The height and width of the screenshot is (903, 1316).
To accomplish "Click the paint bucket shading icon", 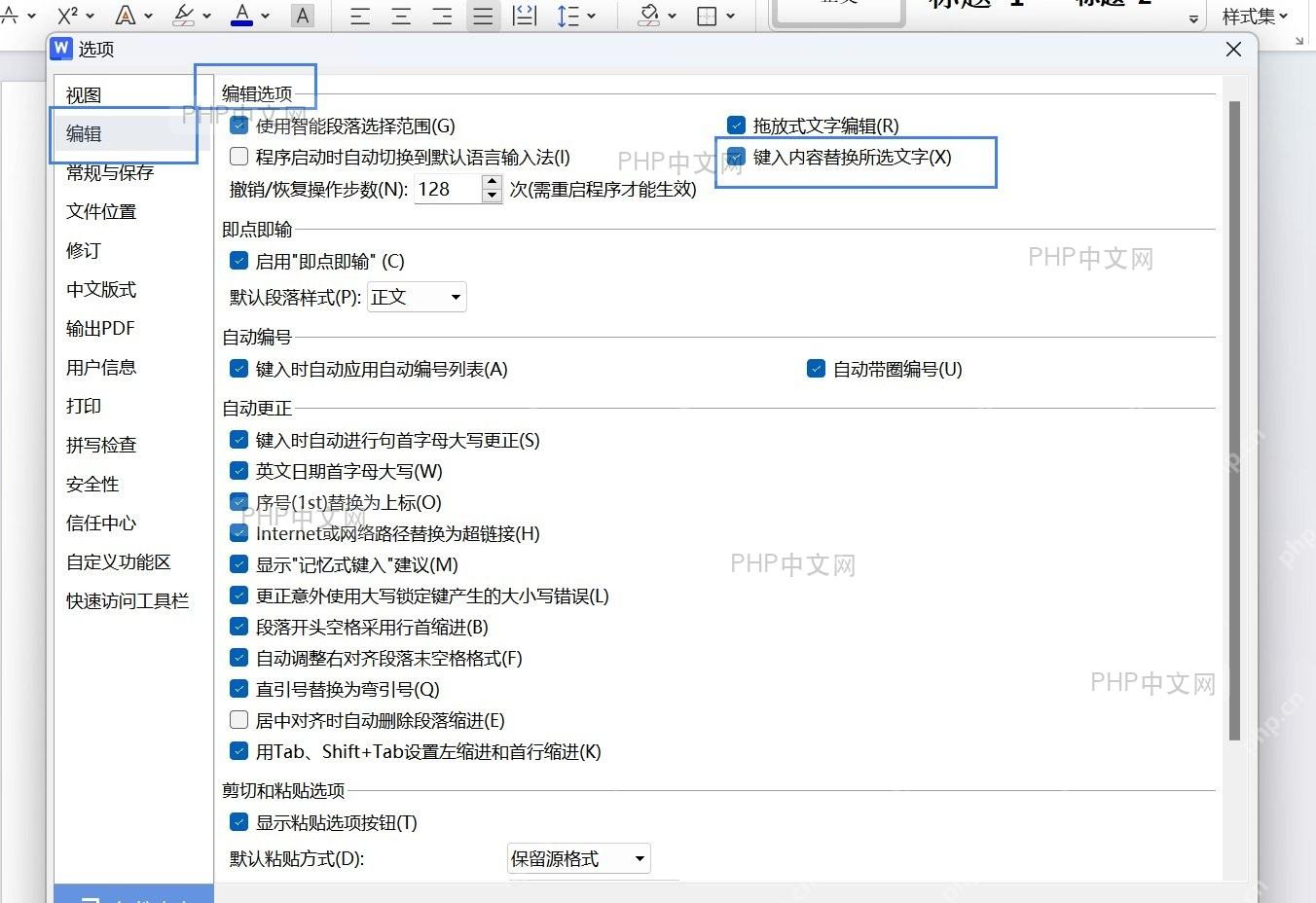I will tap(649, 15).
